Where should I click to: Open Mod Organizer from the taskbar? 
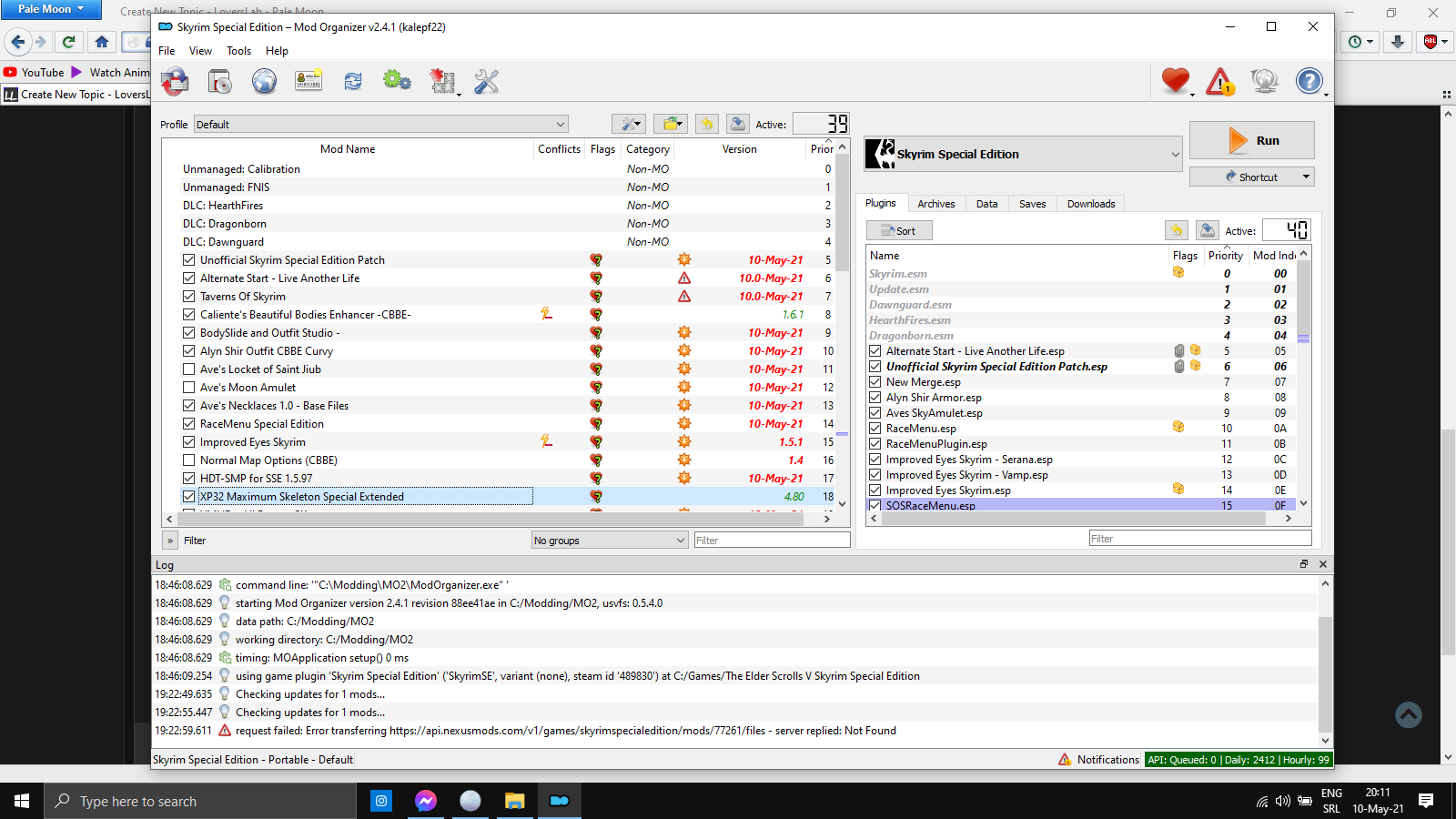(x=559, y=801)
